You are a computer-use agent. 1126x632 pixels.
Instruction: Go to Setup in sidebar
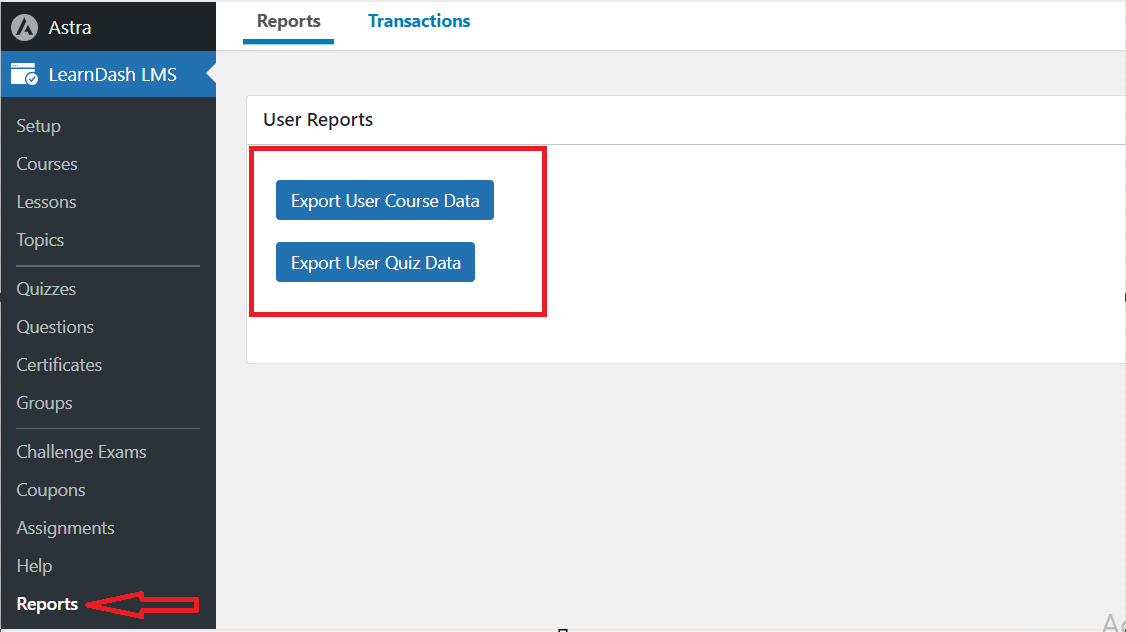(x=39, y=126)
